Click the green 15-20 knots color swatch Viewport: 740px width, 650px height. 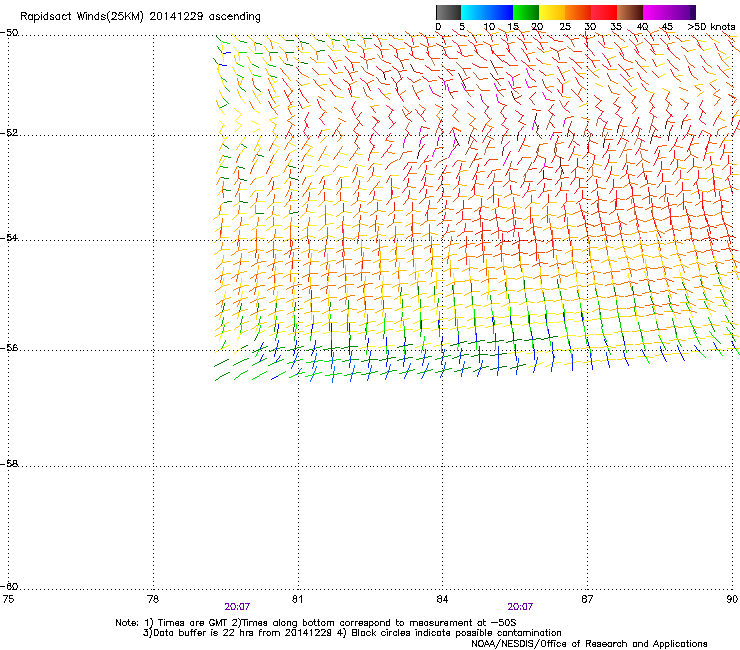click(x=526, y=12)
